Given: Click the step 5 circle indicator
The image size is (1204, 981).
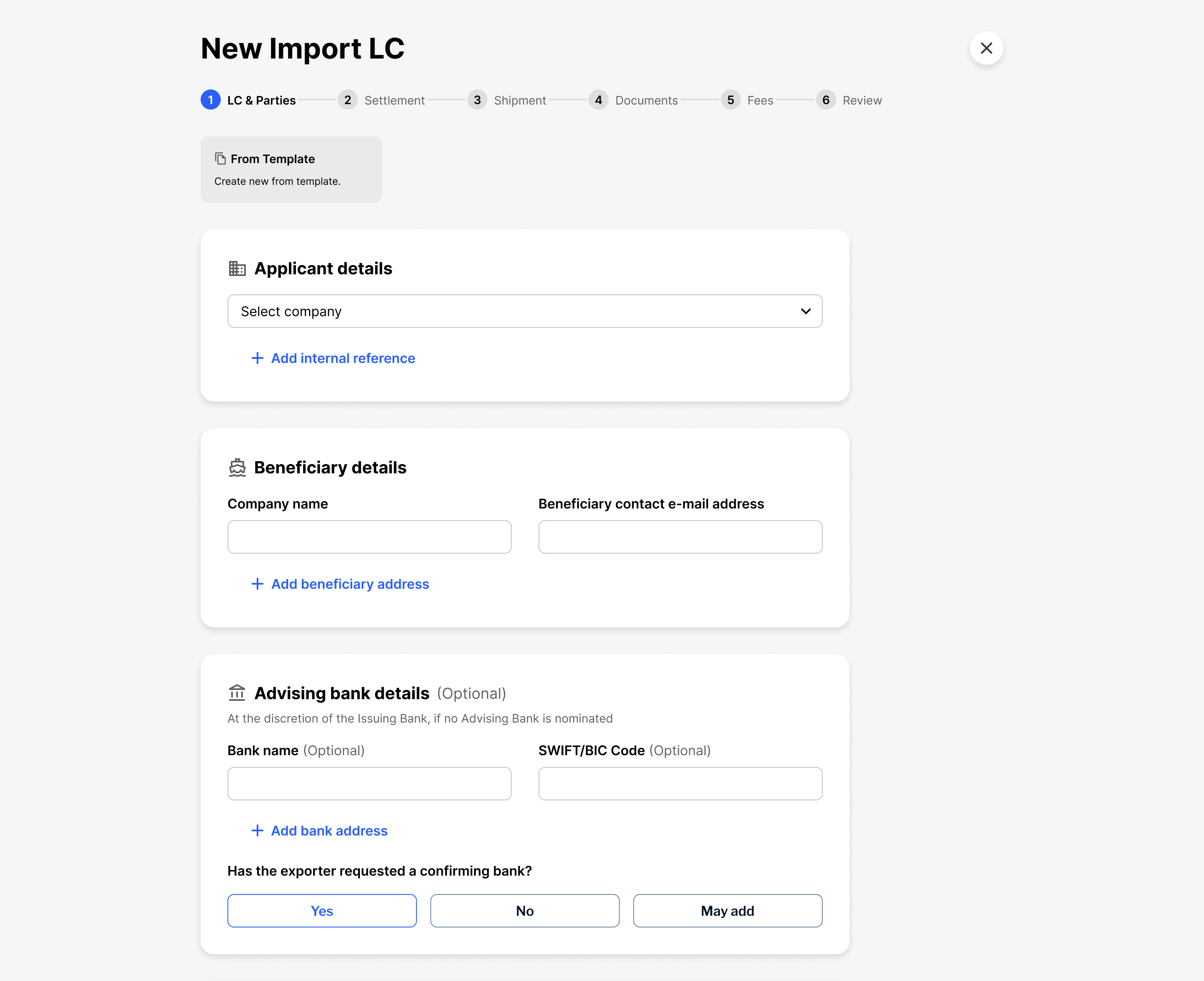Looking at the screenshot, I should 730,100.
